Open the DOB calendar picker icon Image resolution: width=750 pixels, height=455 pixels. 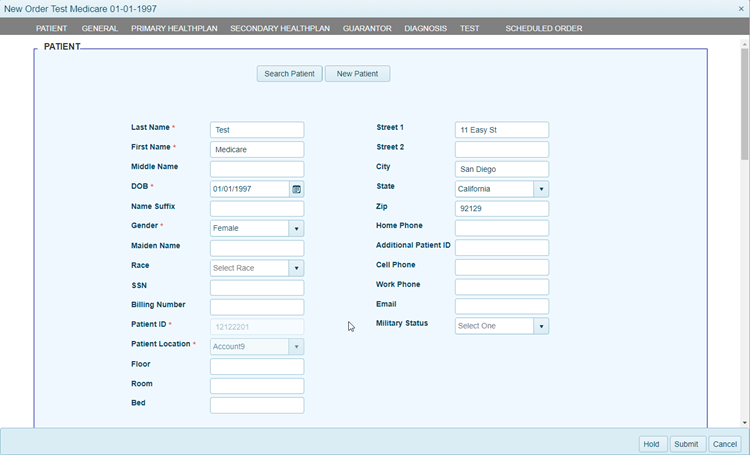click(296, 189)
